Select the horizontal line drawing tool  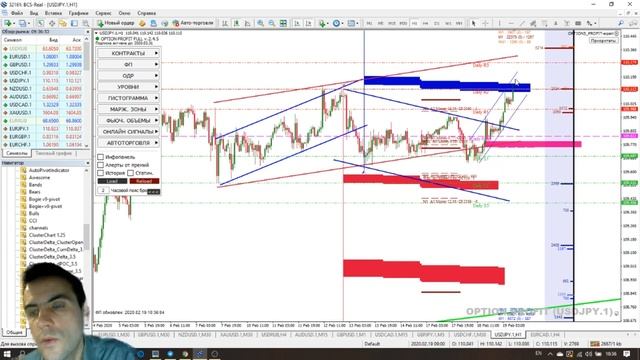pyautogui.click(x=511, y=23)
